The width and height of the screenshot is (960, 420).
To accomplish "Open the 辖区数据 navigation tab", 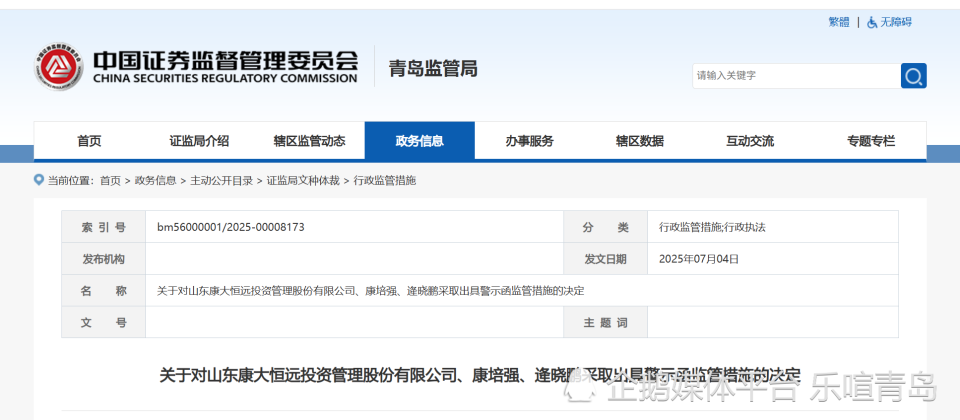I will pos(640,141).
